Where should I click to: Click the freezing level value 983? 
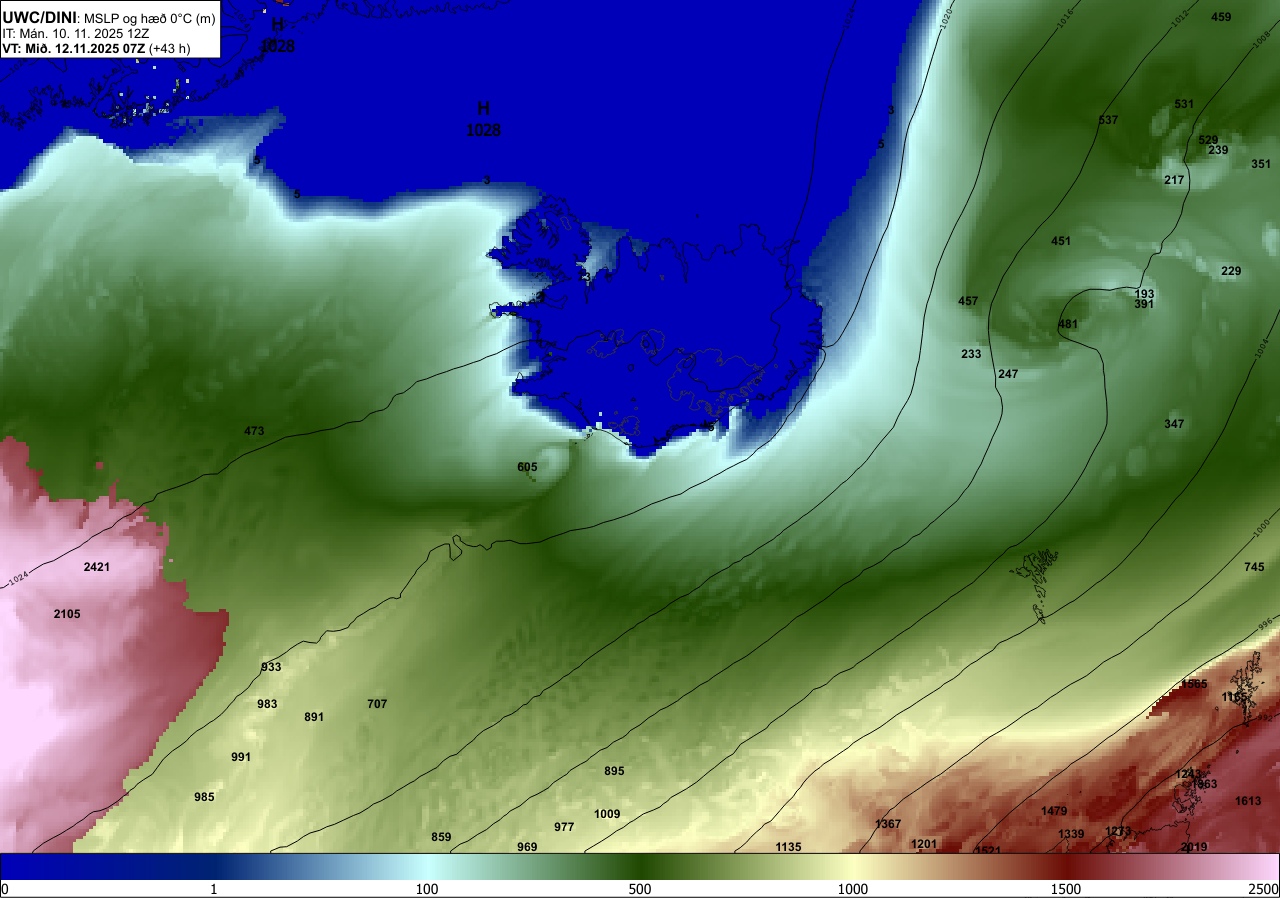(267, 704)
